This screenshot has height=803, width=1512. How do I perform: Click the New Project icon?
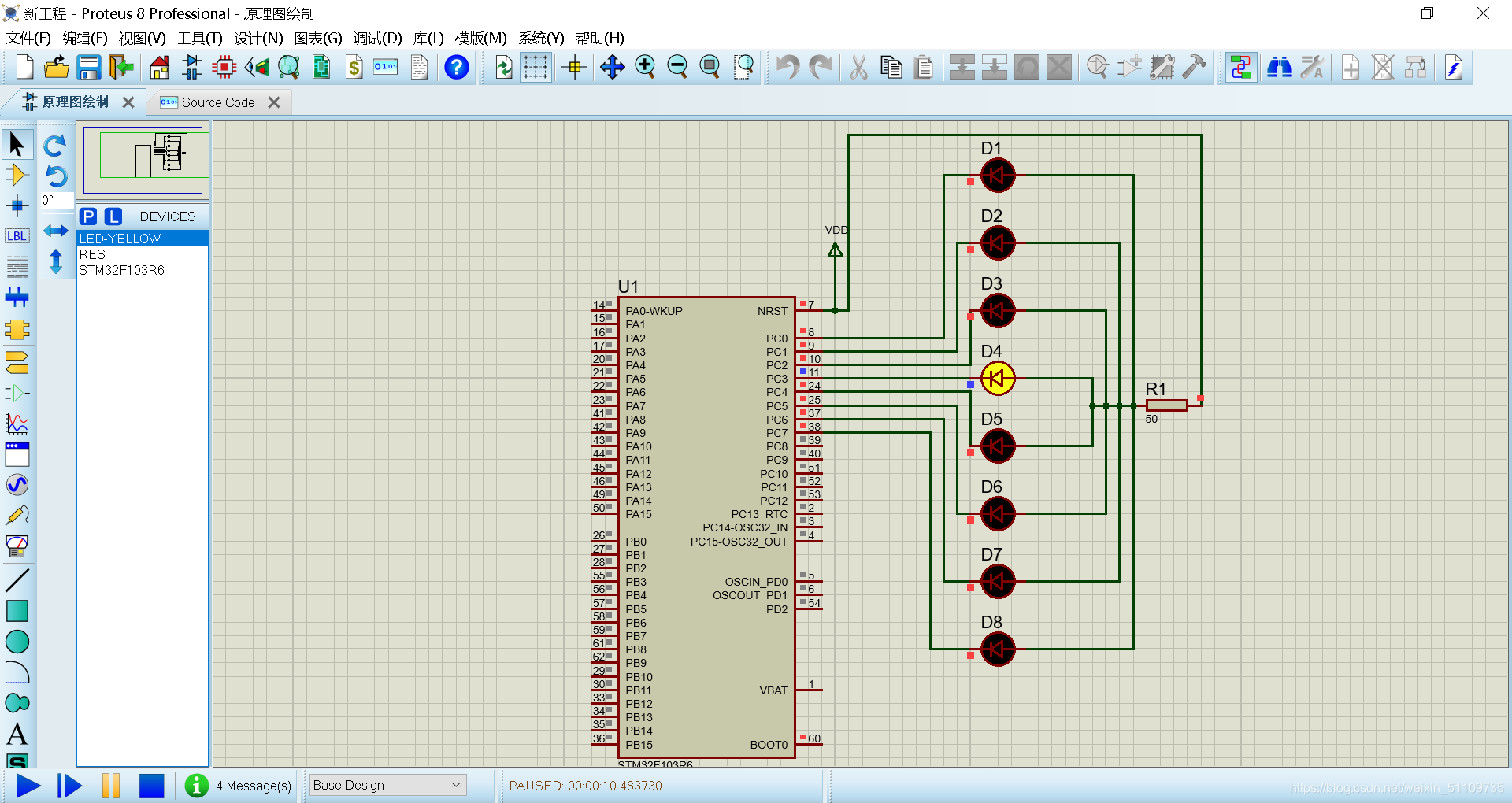point(25,68)
